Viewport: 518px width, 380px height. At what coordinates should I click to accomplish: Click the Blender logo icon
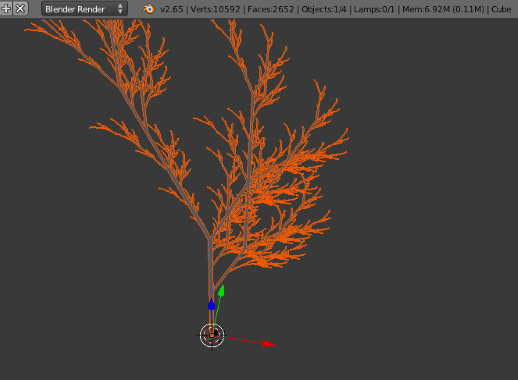[x=148, y=9]
